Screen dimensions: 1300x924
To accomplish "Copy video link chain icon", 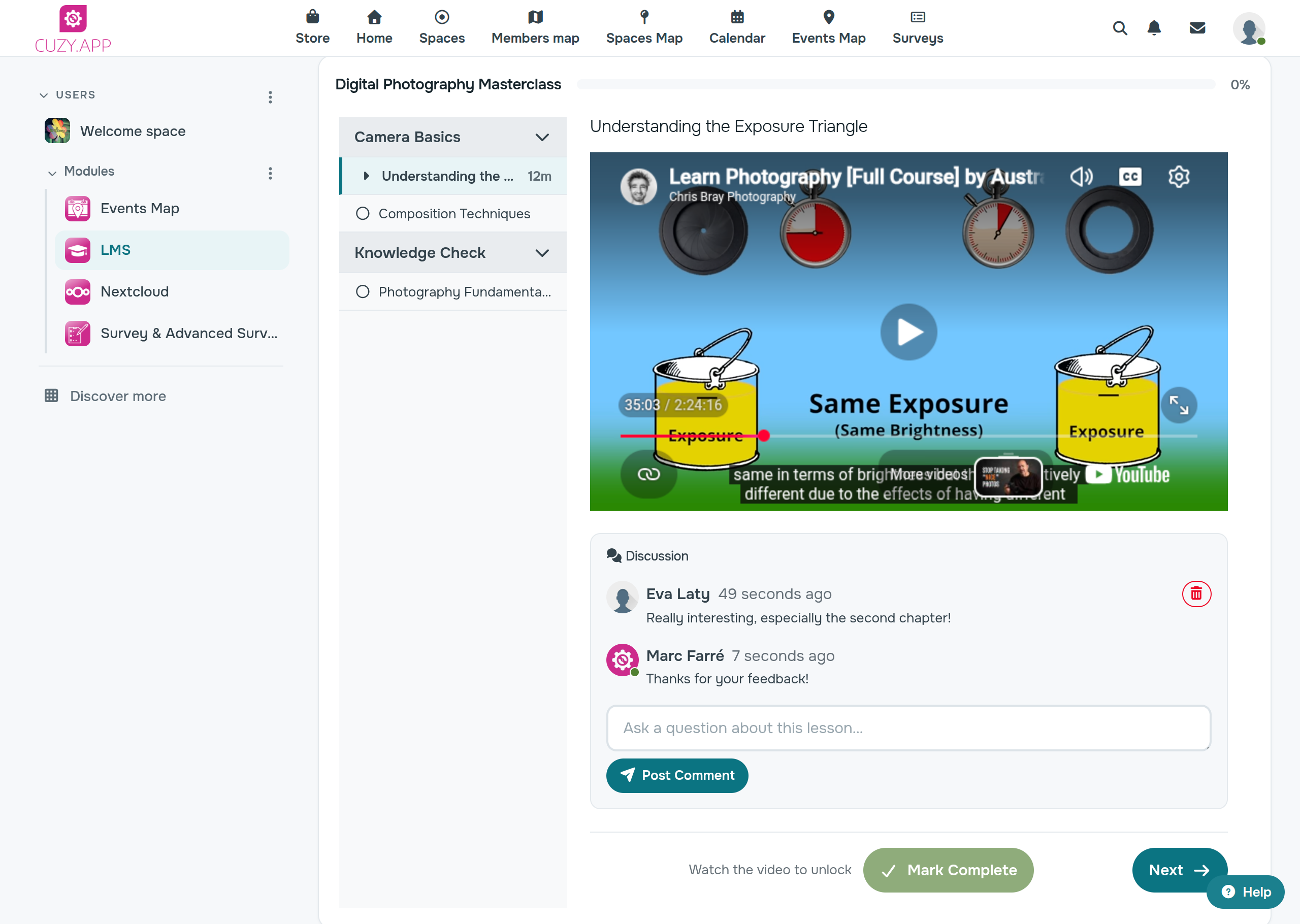I will pyautogui.click(x=648, y=474).
